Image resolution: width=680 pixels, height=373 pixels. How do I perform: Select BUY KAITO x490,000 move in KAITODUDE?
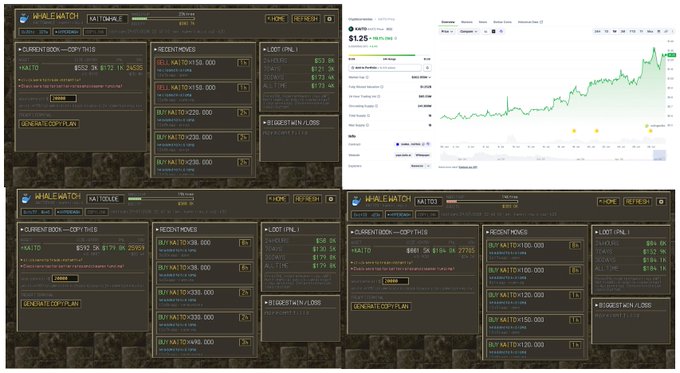[x=204, y=346]
